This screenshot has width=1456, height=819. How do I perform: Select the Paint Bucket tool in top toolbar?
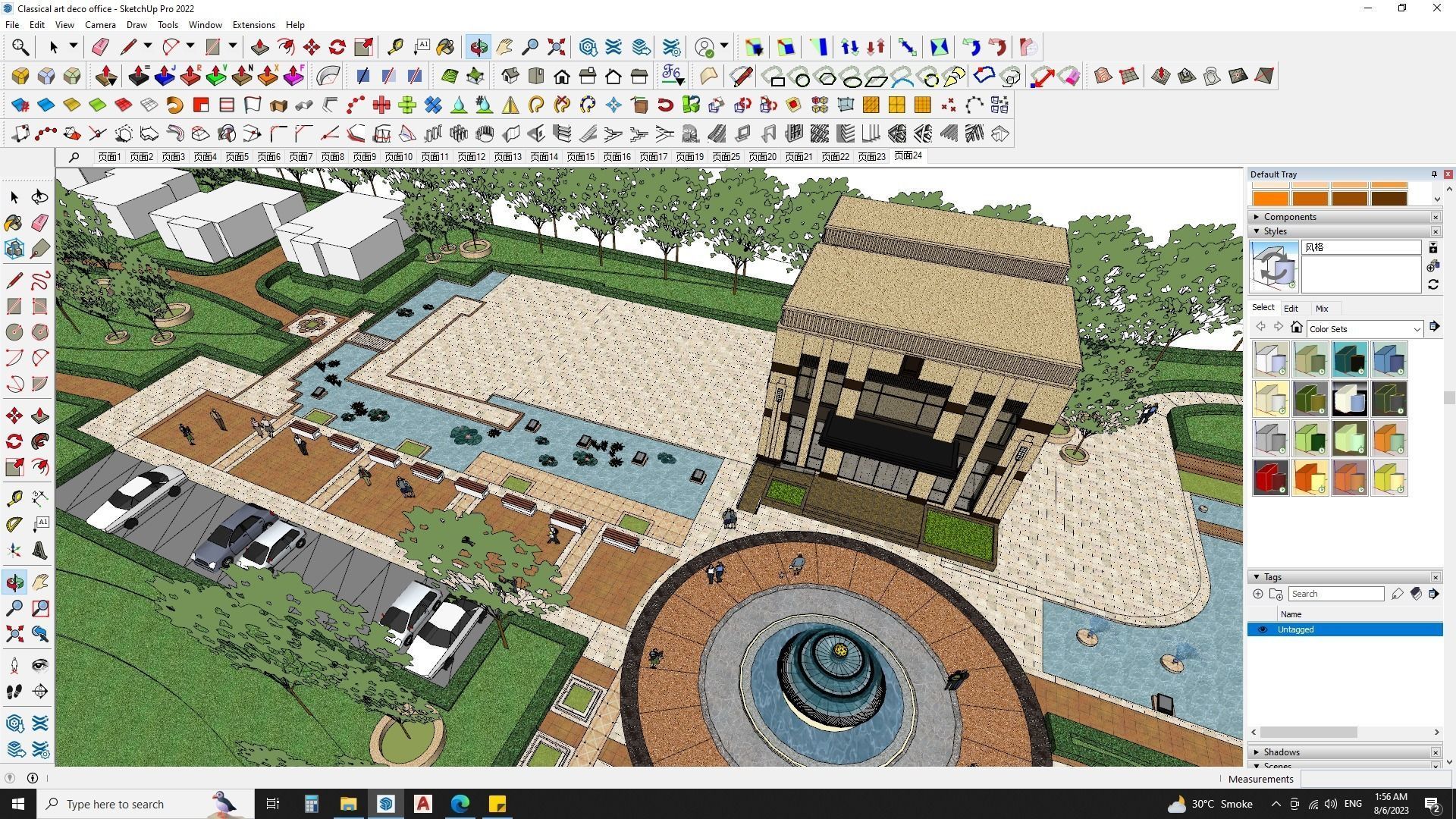(x=446, y=47)
